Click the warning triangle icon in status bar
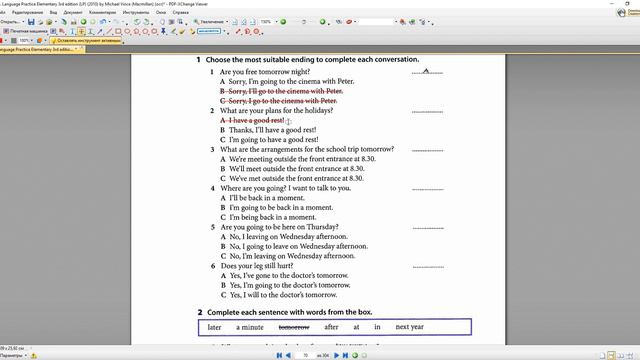Viewport: 640px width, 360px height. click(33, 356)
